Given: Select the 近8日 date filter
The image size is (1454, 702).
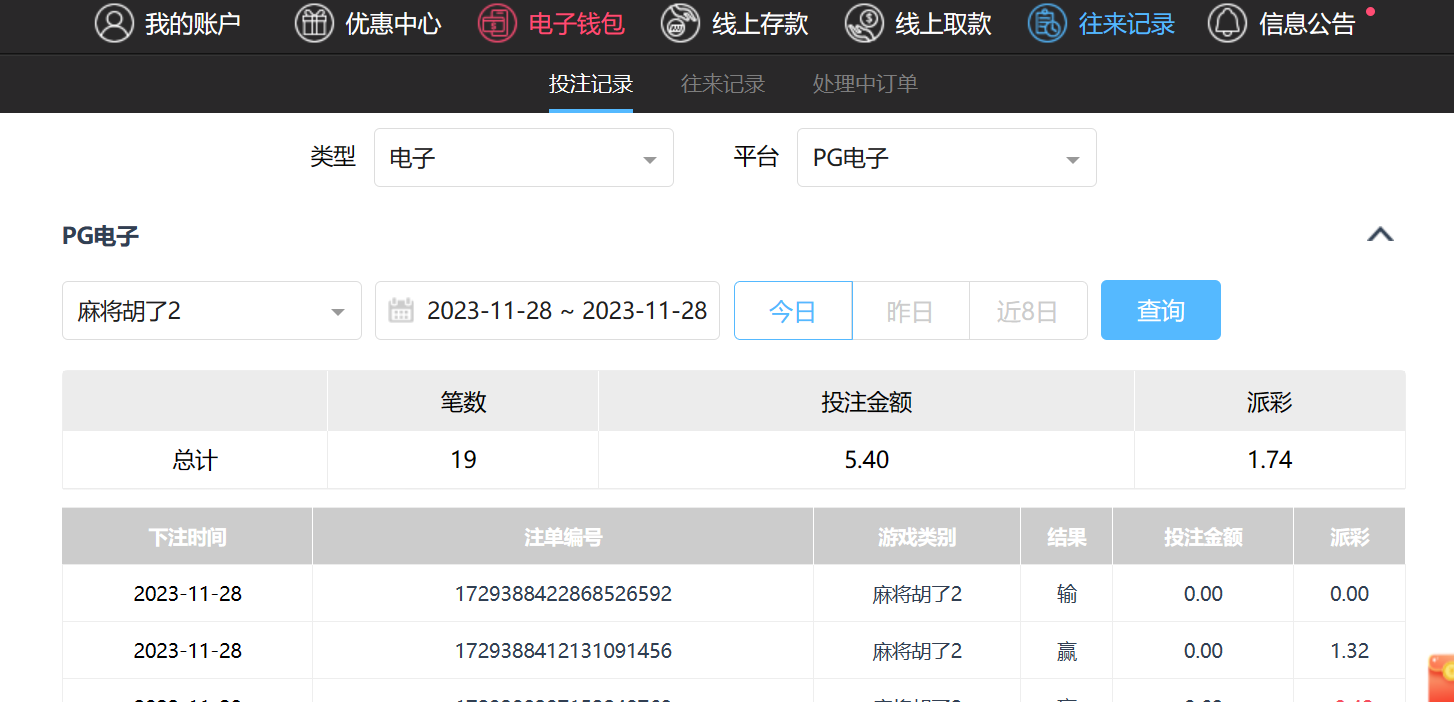Looking at the screenshot, I should (x=1028, y=311).
